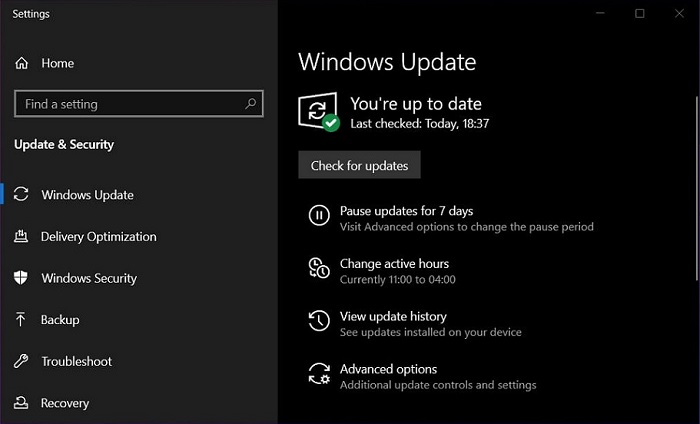Click the vertical scrollbar on the right

697,188
